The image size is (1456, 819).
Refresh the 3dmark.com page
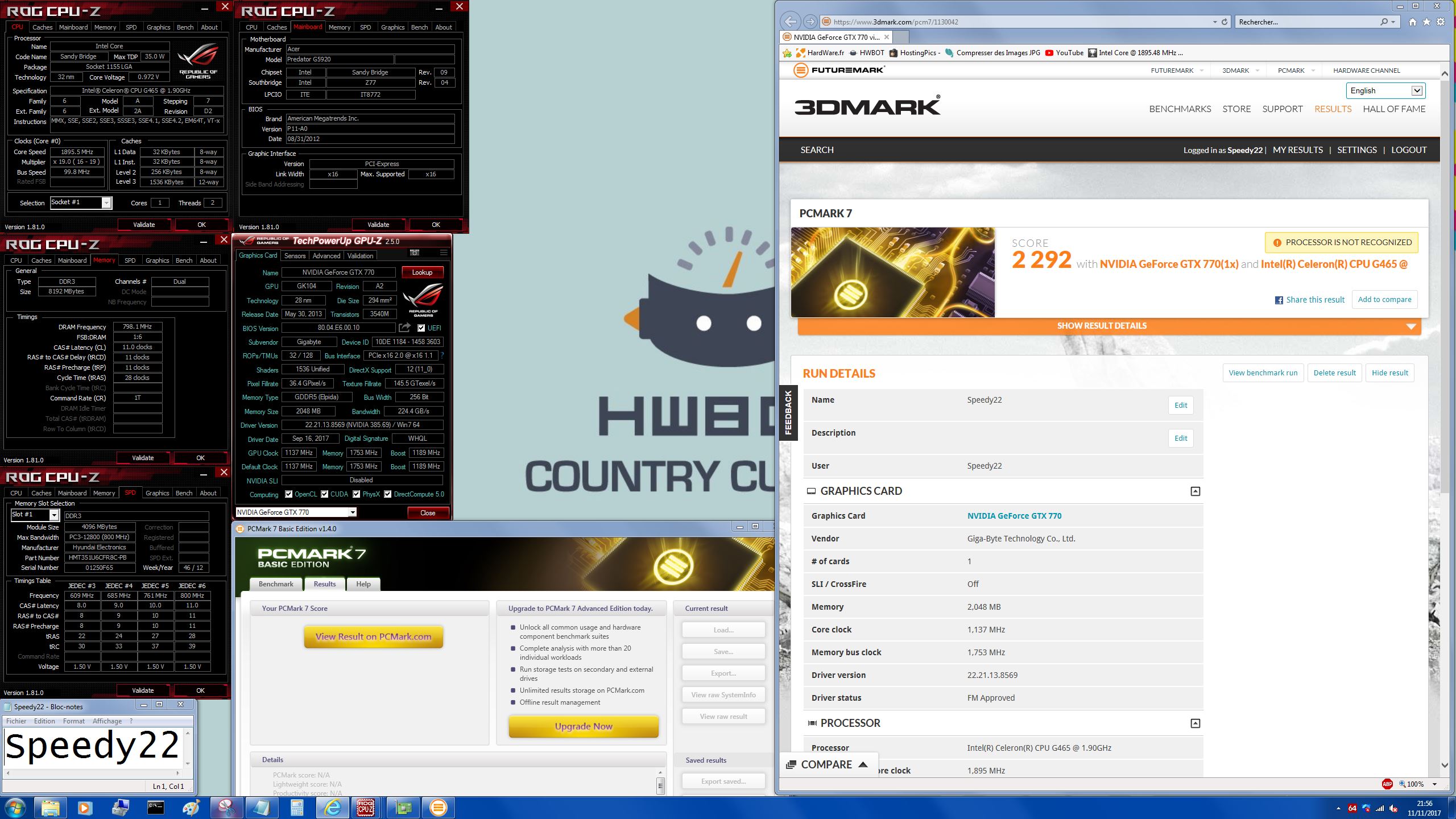[x=1225, y=22]
